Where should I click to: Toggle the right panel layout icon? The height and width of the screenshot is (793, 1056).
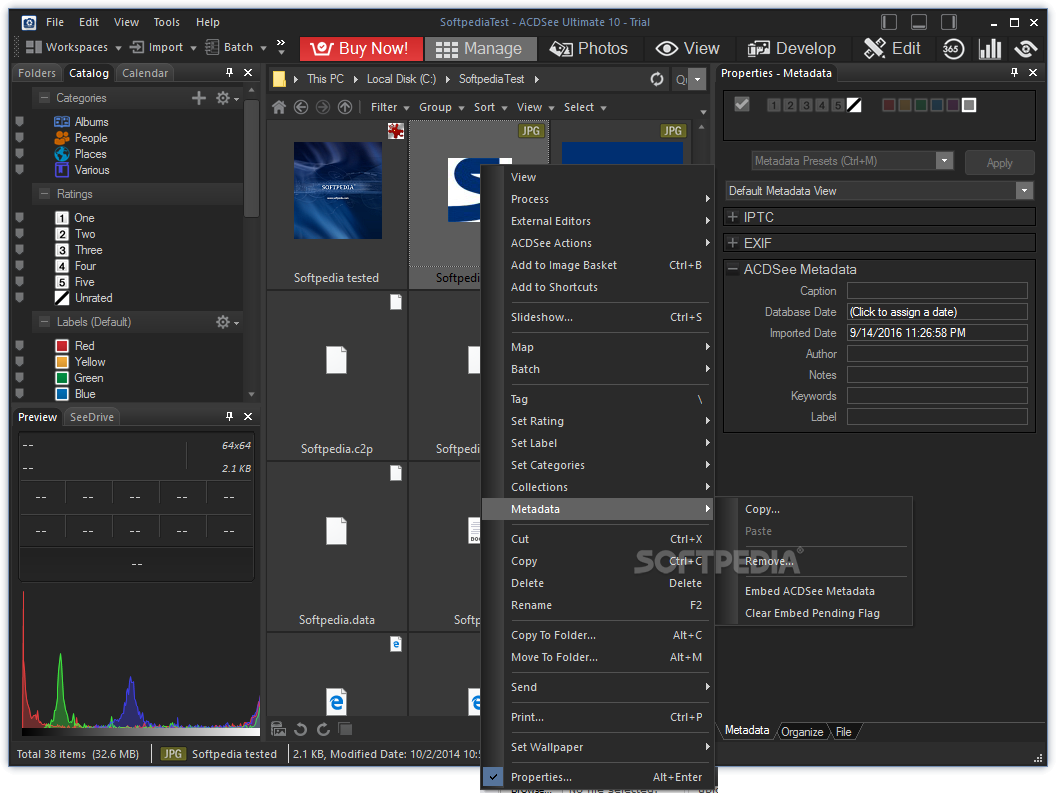pyautogui.click(x=949, y=22)
